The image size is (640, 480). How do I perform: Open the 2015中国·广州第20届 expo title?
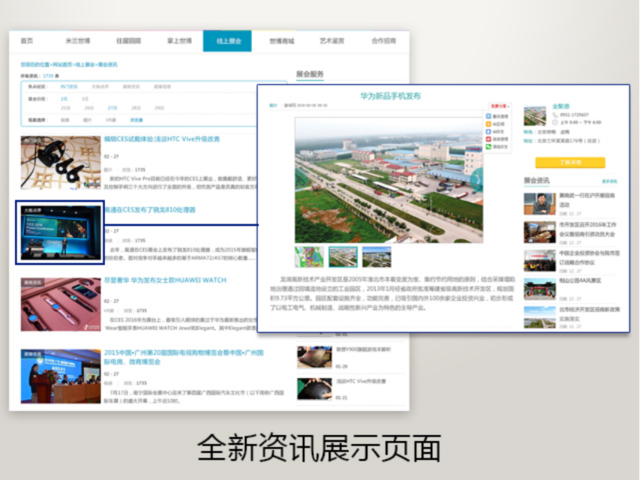184,357
